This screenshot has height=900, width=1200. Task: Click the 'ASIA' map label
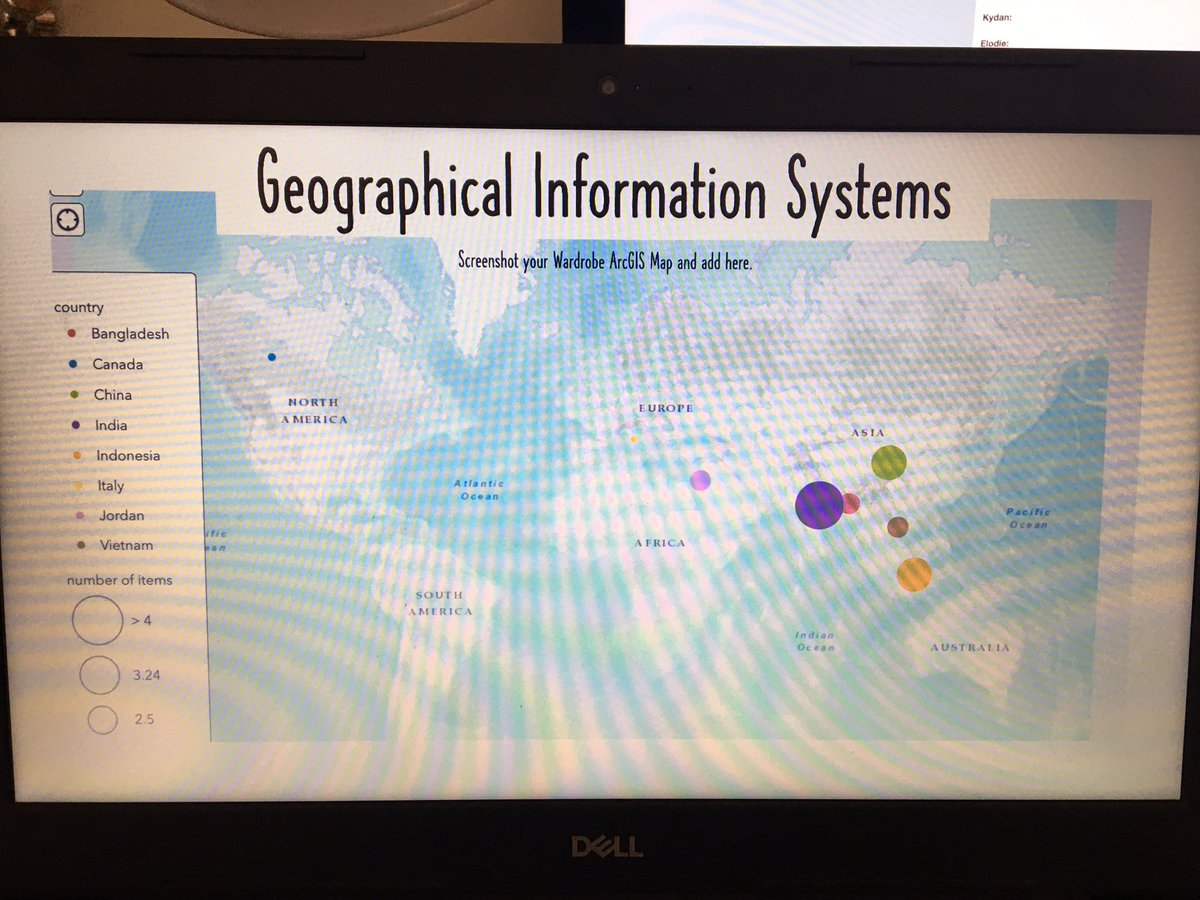[x=867, y=432]
